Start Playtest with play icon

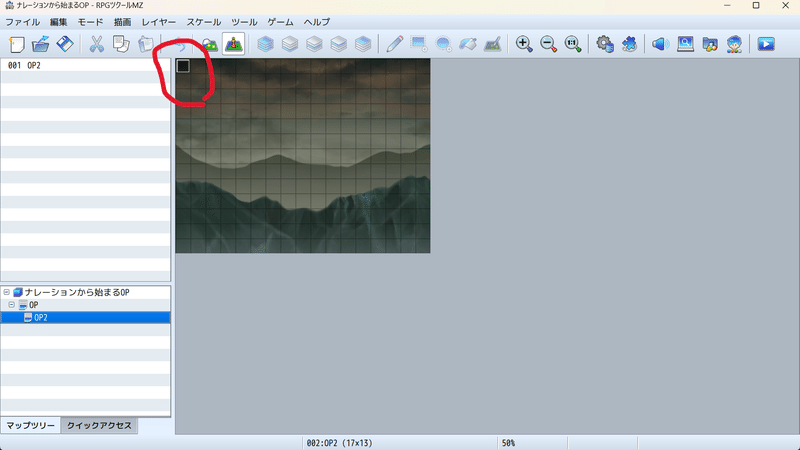pos(766,44)
